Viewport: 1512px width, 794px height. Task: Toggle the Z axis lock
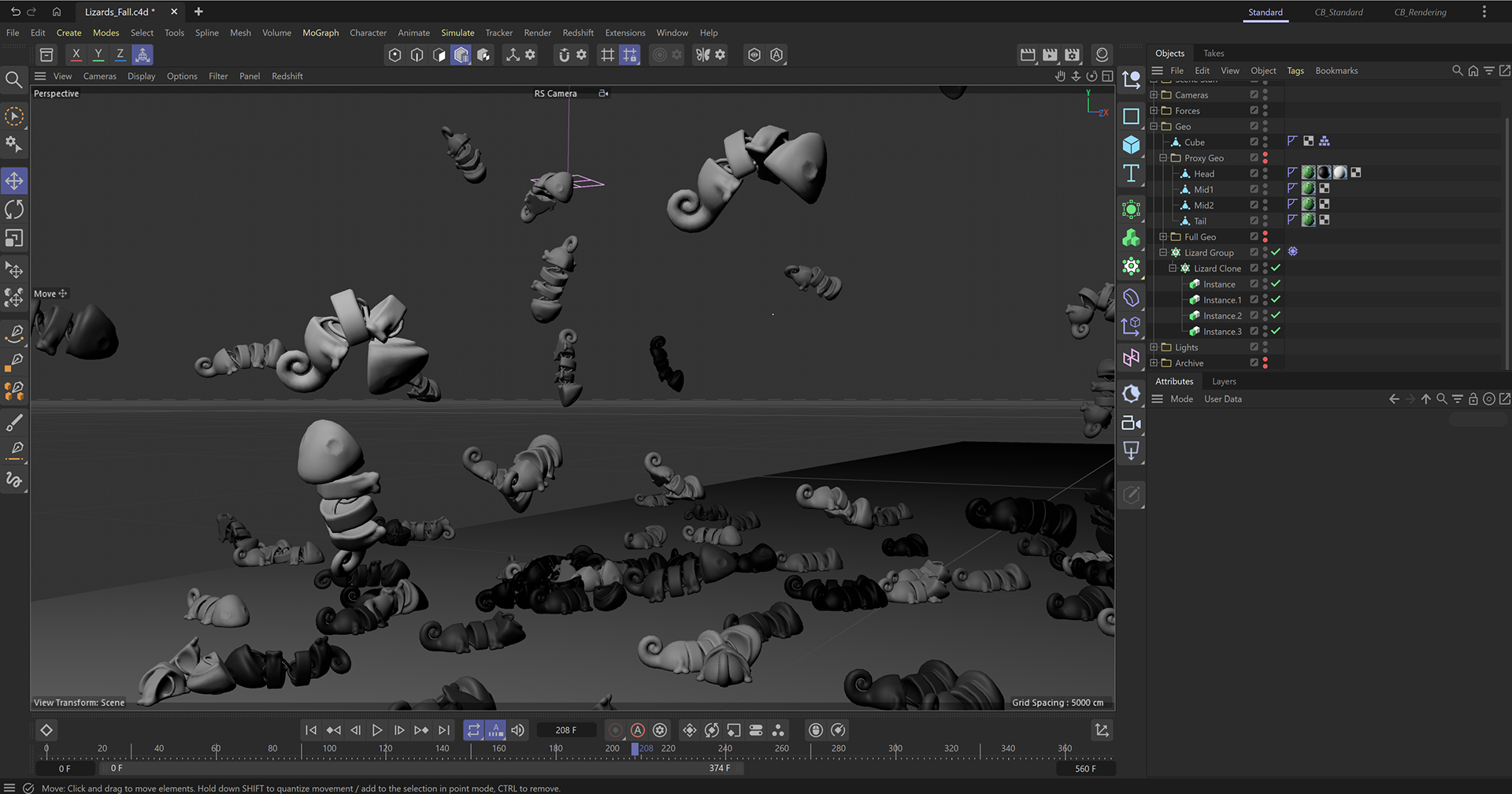click(x=120, y=54)
